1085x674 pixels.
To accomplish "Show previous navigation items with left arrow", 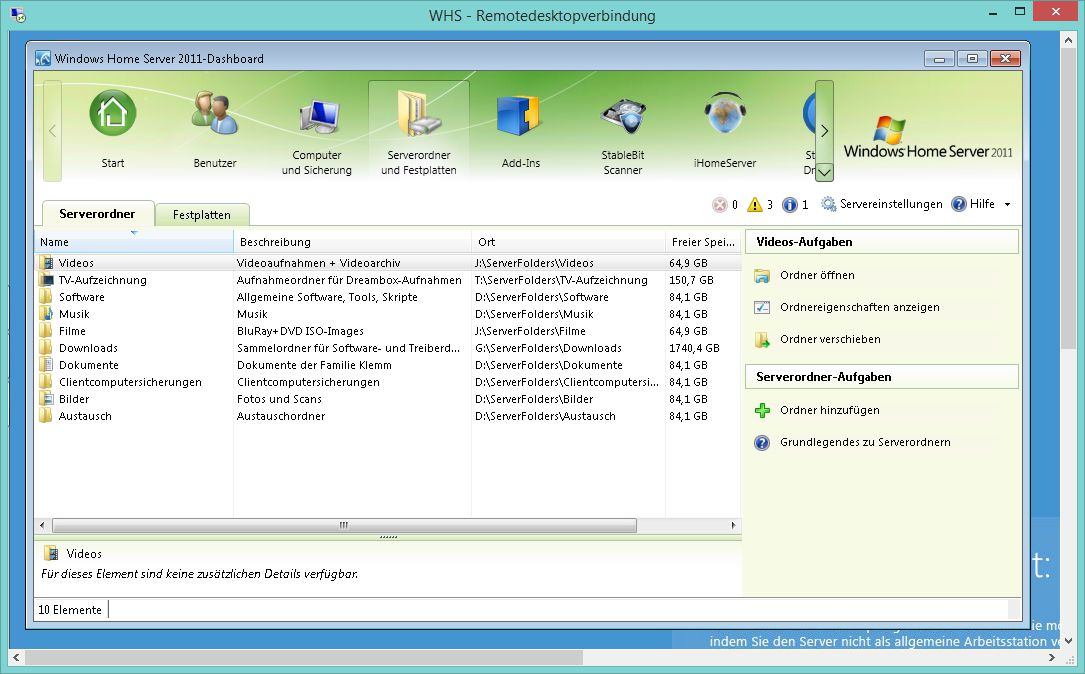I will (53, 130).
